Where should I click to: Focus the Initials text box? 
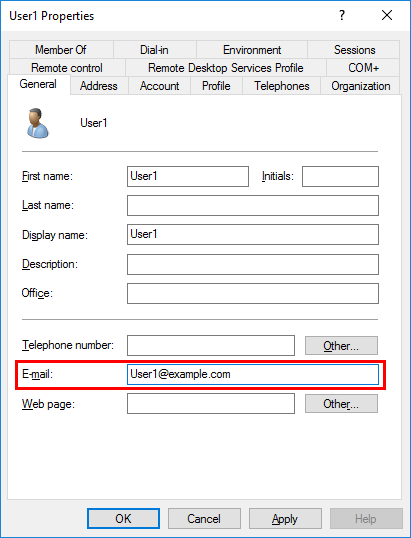pos(340,176)
